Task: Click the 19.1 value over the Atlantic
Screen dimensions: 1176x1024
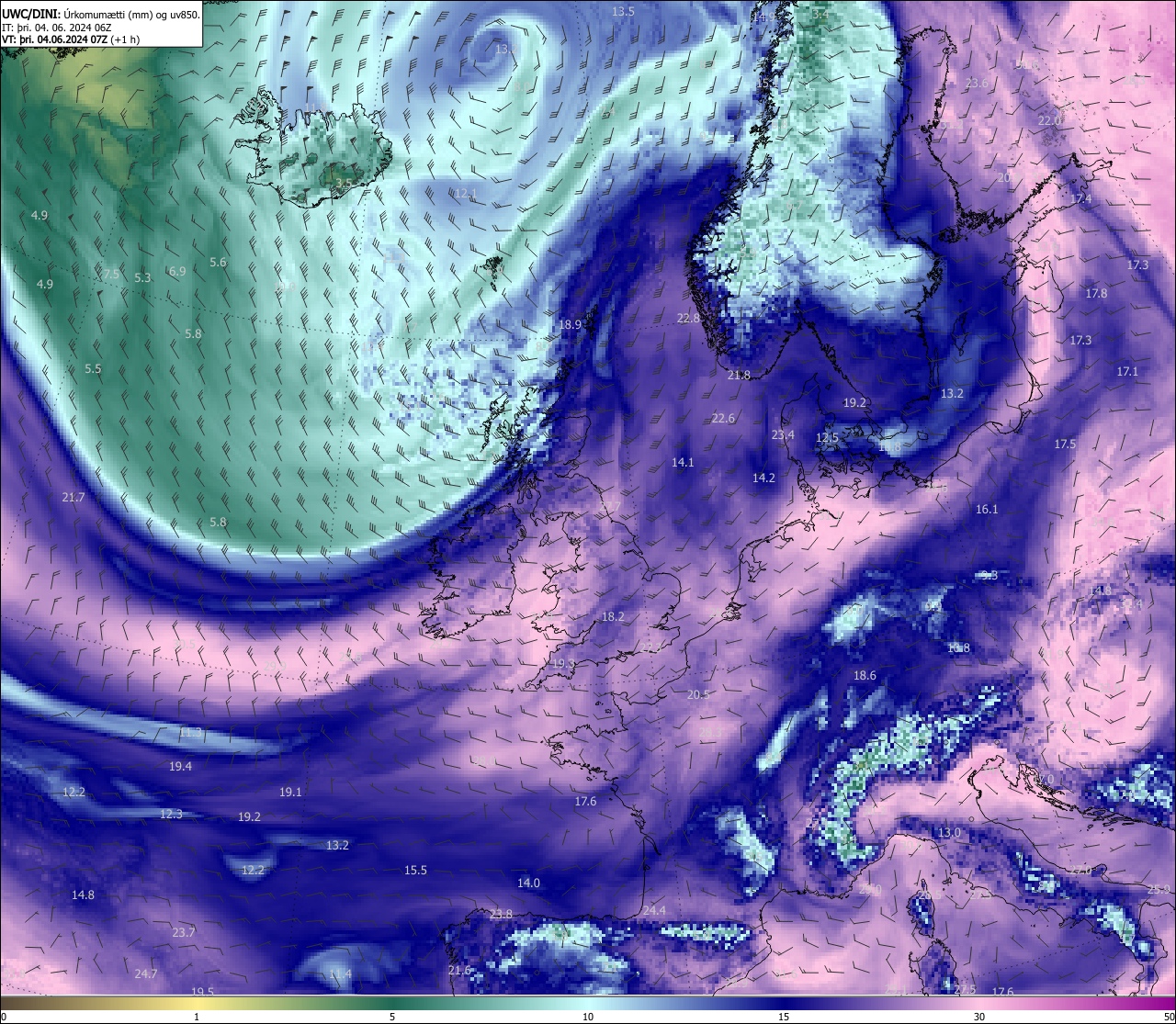Action: click(x=290, y=792)
